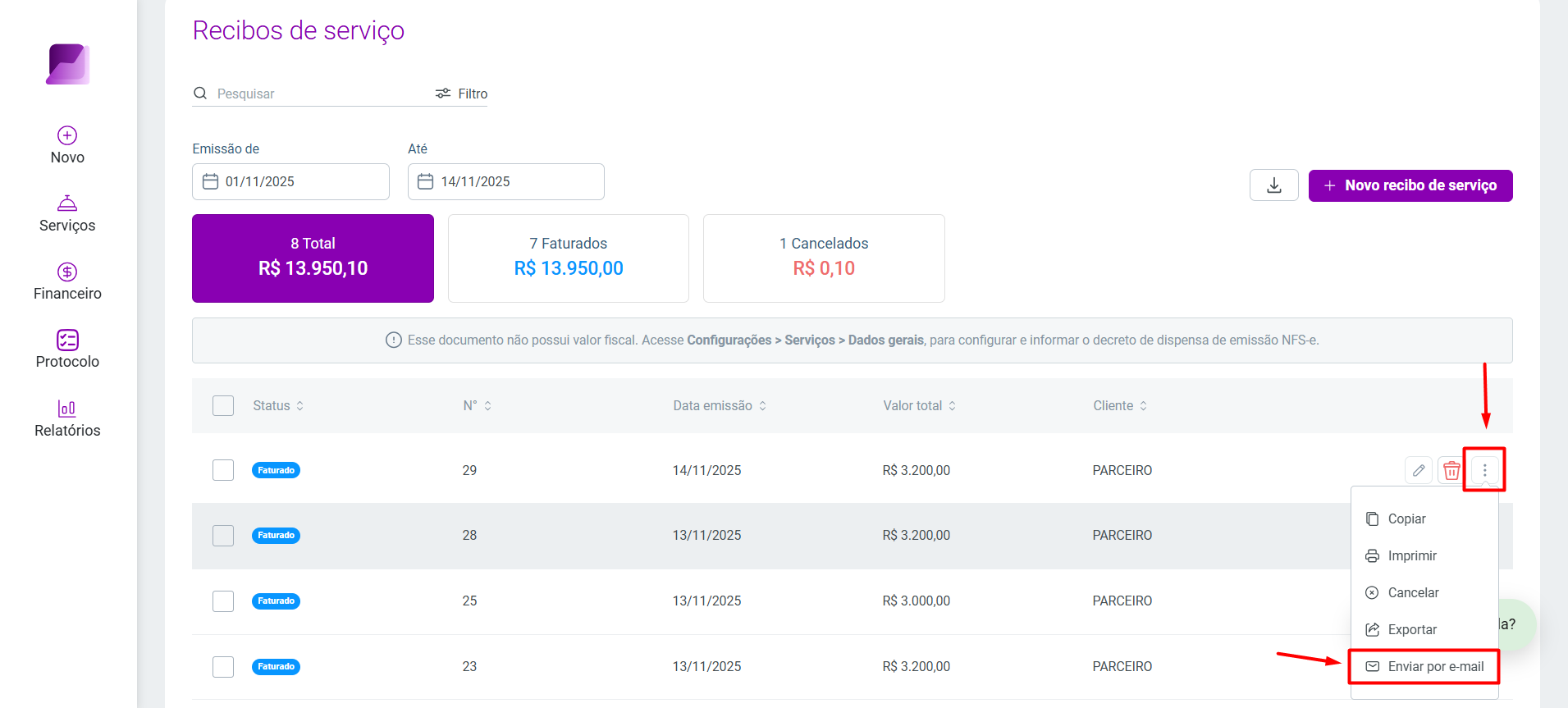
Task: Click the purple app logo
Action: point(68,64)
